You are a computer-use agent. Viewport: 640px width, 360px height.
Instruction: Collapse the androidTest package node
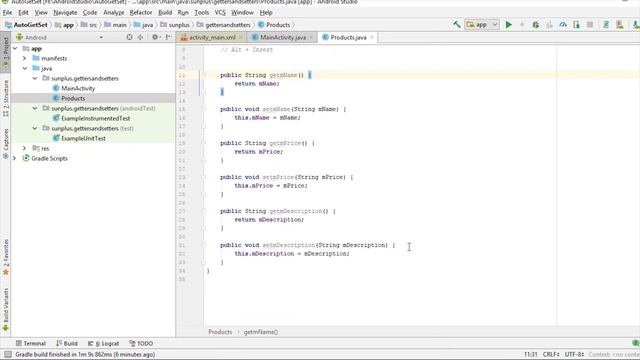[35, 109]
